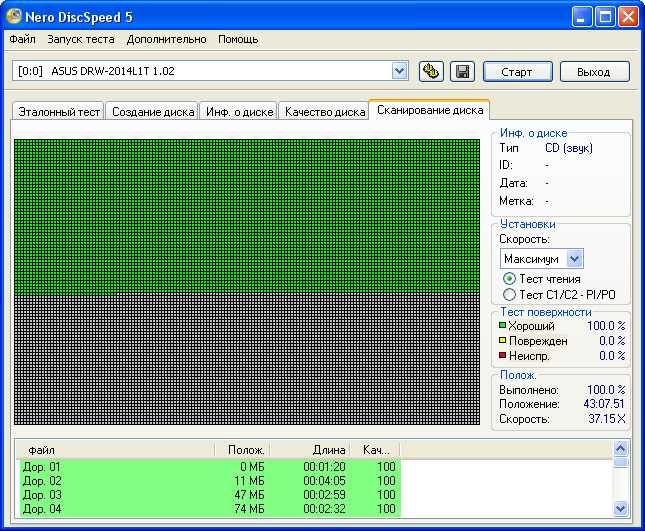Image resolution: width=645 pixels, height=531 pixels.
Task: Maximize the Nero DiscSpeed window
Action: tap(605, 17)
